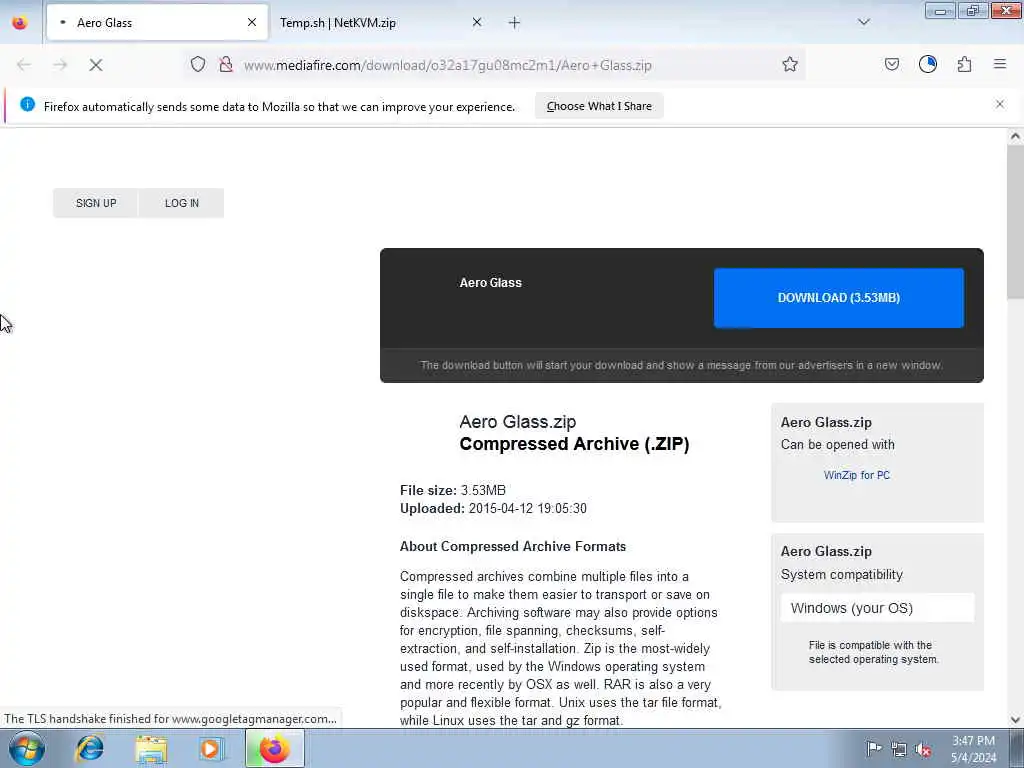Close the Temp.sh NetKVM.zip tab
Screen dimensions: 1024x768
coord(477,22)
